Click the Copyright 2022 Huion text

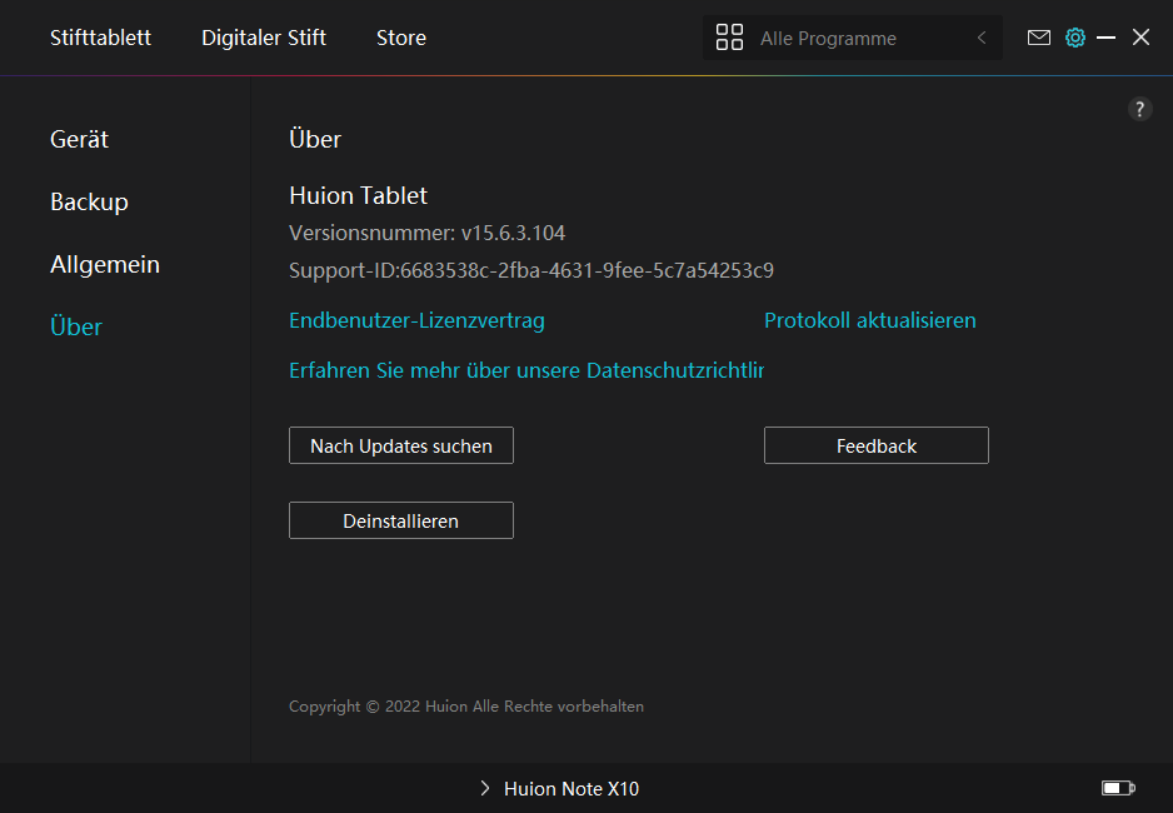pyautogui.click(x=466, y=706)
